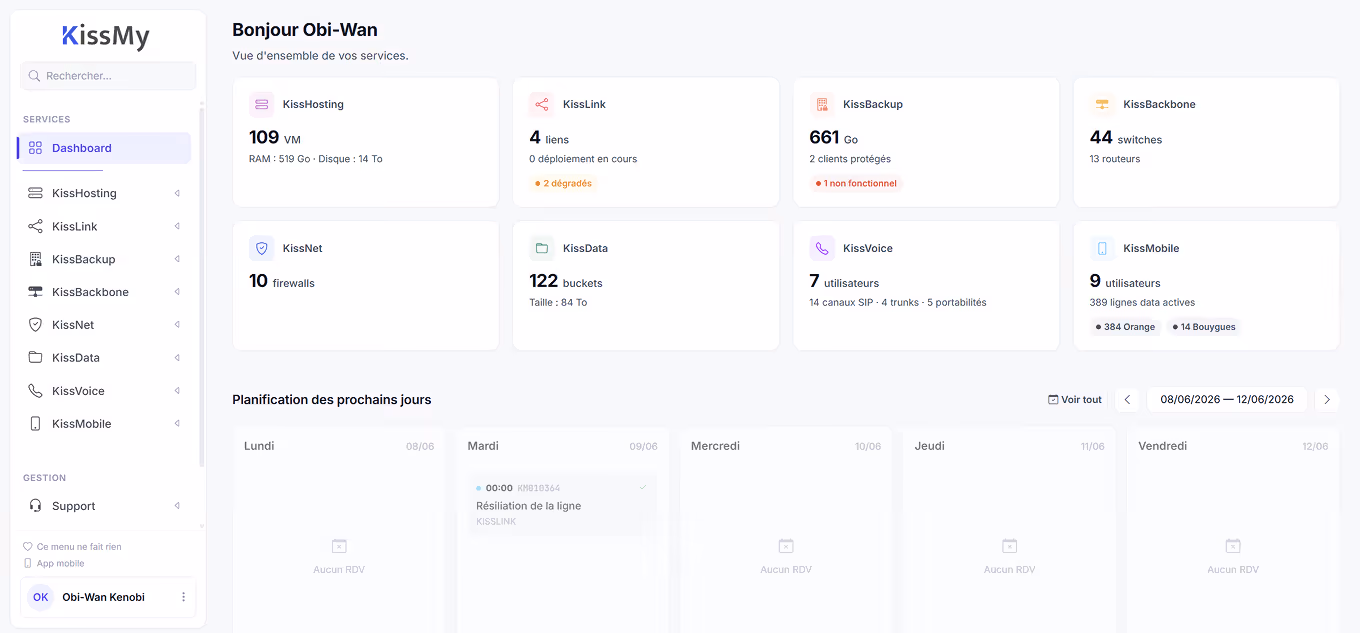Click the 389 lignes data actives text
1360x633 pixels.
click(1142, 302)
